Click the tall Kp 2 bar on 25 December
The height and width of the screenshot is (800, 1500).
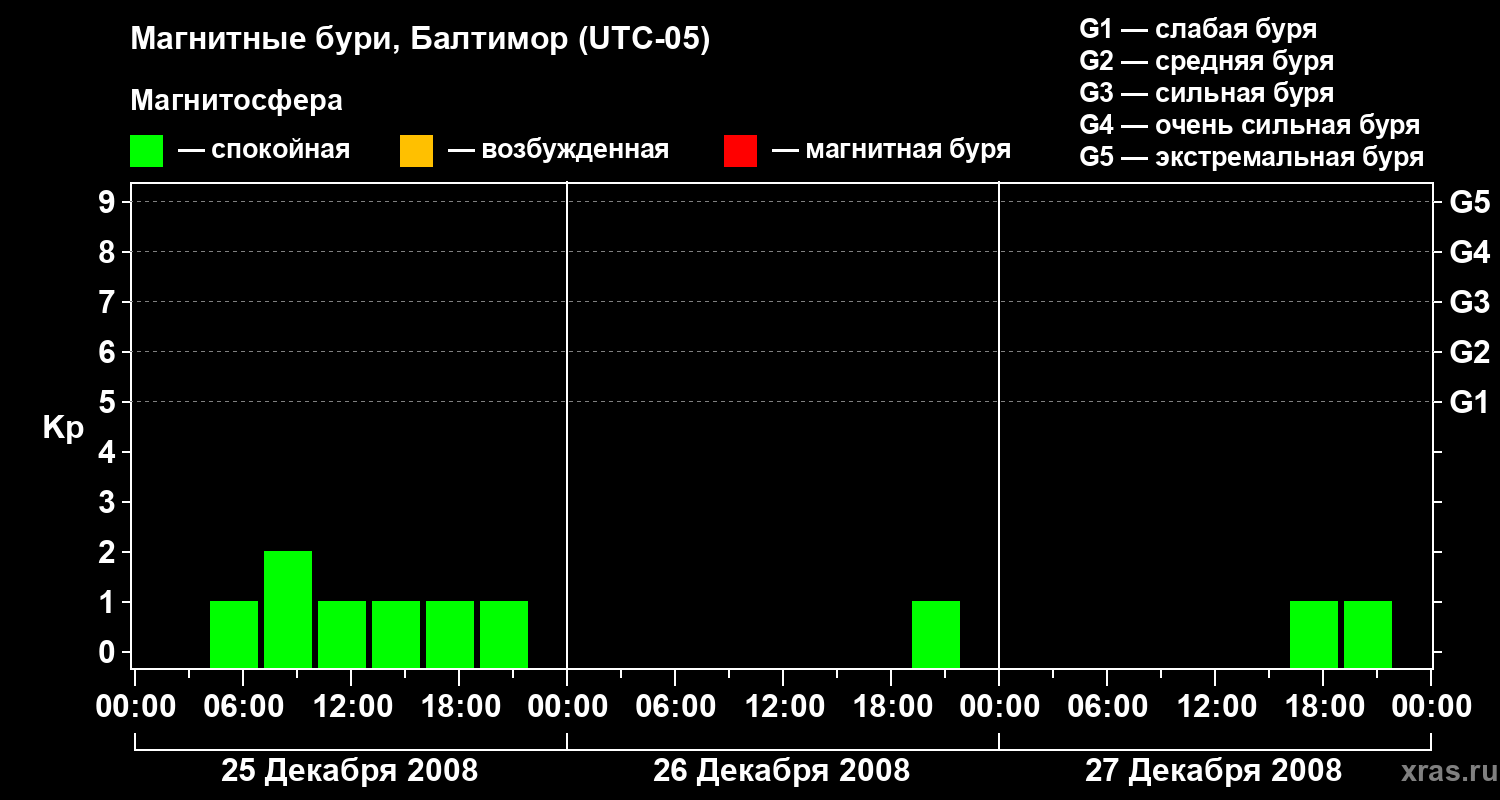click(288, 609)
